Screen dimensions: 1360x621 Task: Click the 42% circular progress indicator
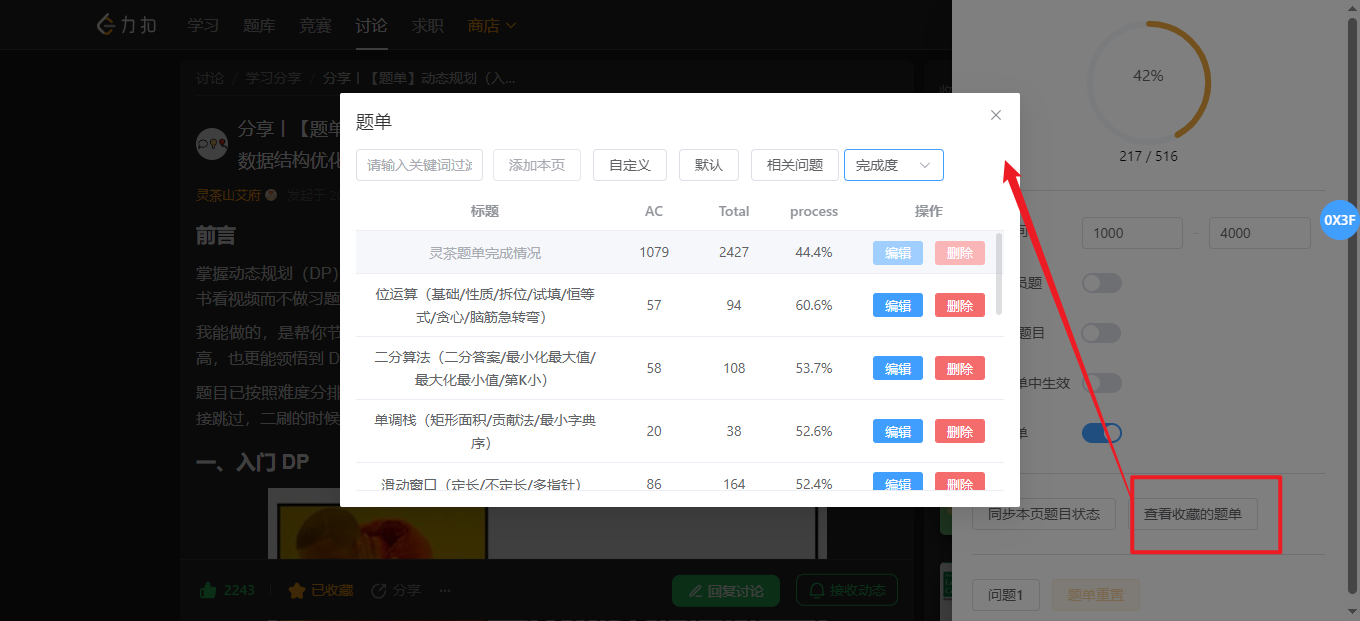[x=1148, y=77]
